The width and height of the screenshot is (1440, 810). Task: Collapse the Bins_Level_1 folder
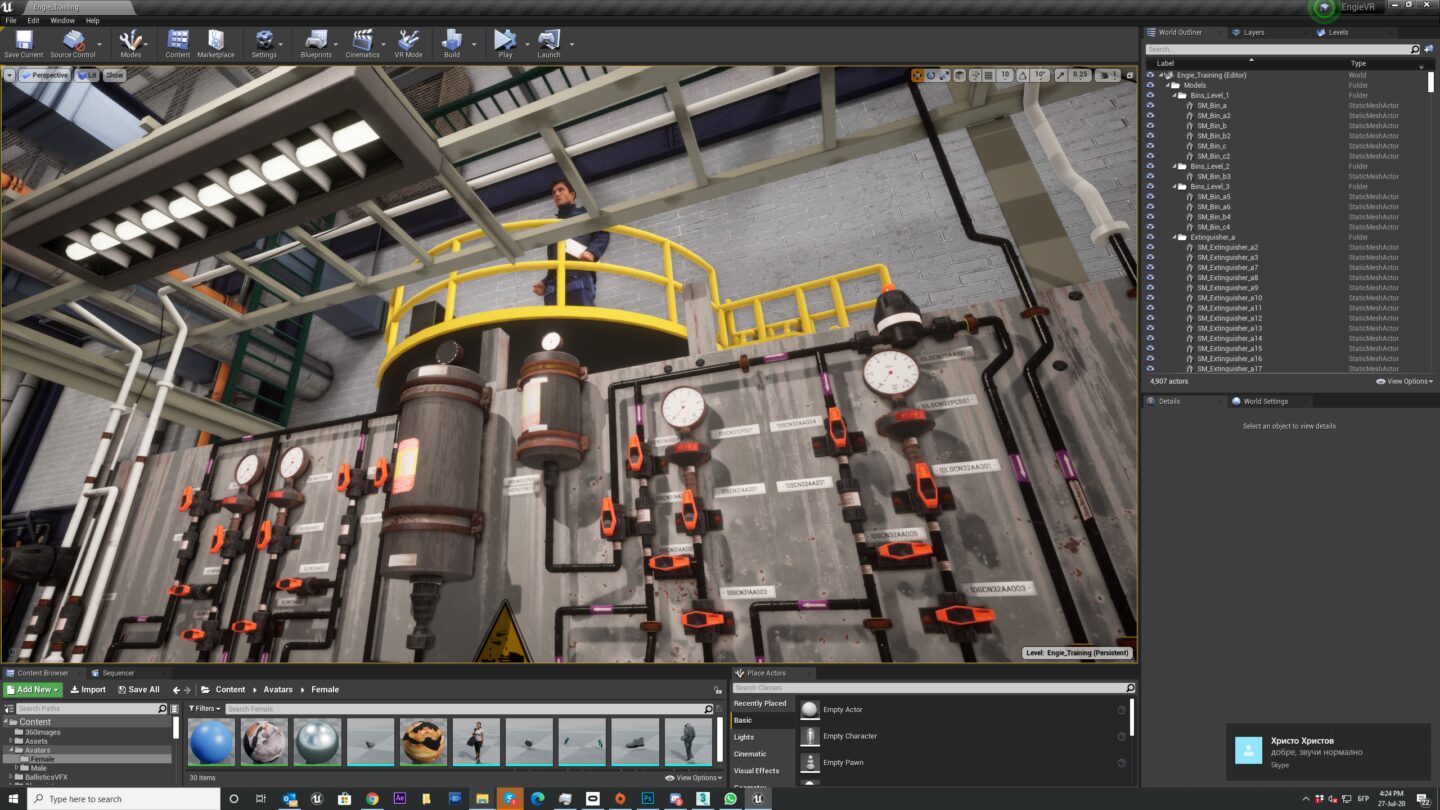[1175, 95]
